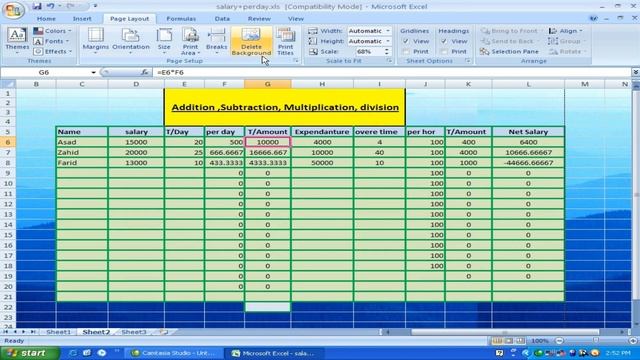Click the taskbar clock showing 2:52 PM
The height and width of the screenshot is (360, 640).
618,353
